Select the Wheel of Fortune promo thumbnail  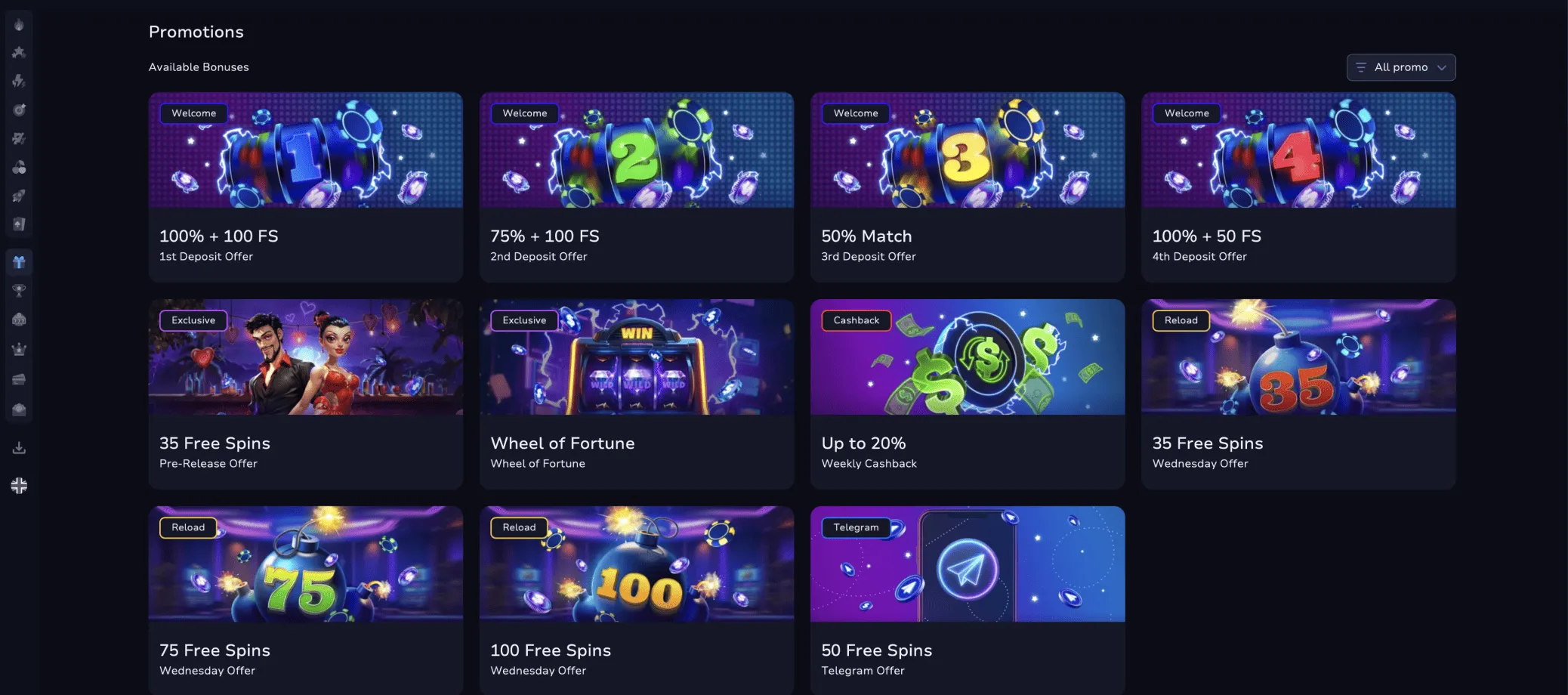[x=636, y=357]
